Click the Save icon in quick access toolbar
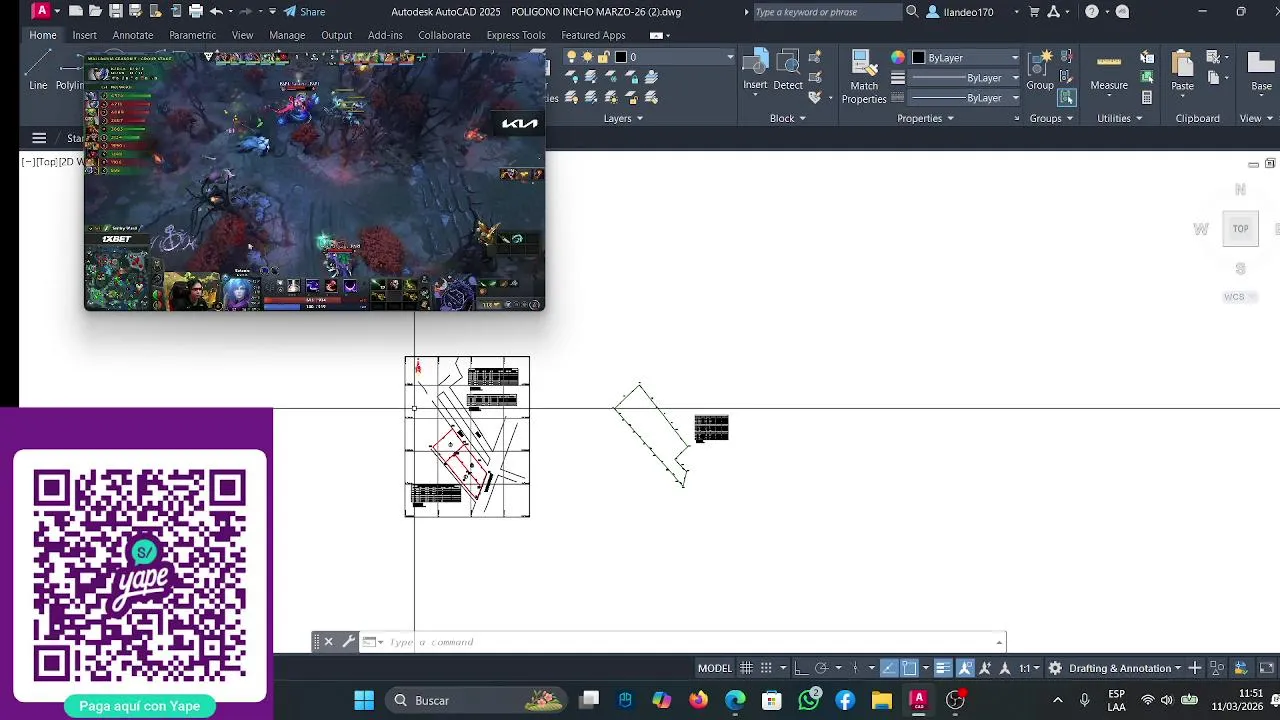 [x=115, y=12]
